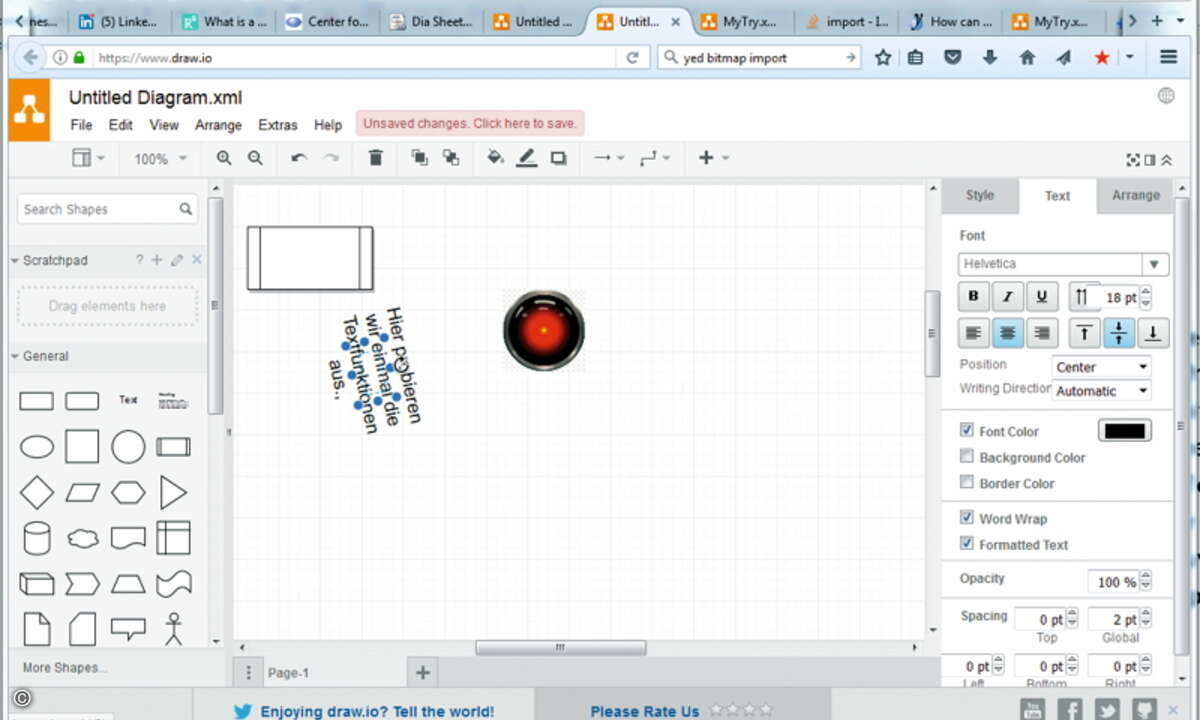
Task: Toggle the Formatted Text checkbox
Action: pos(966,544)
